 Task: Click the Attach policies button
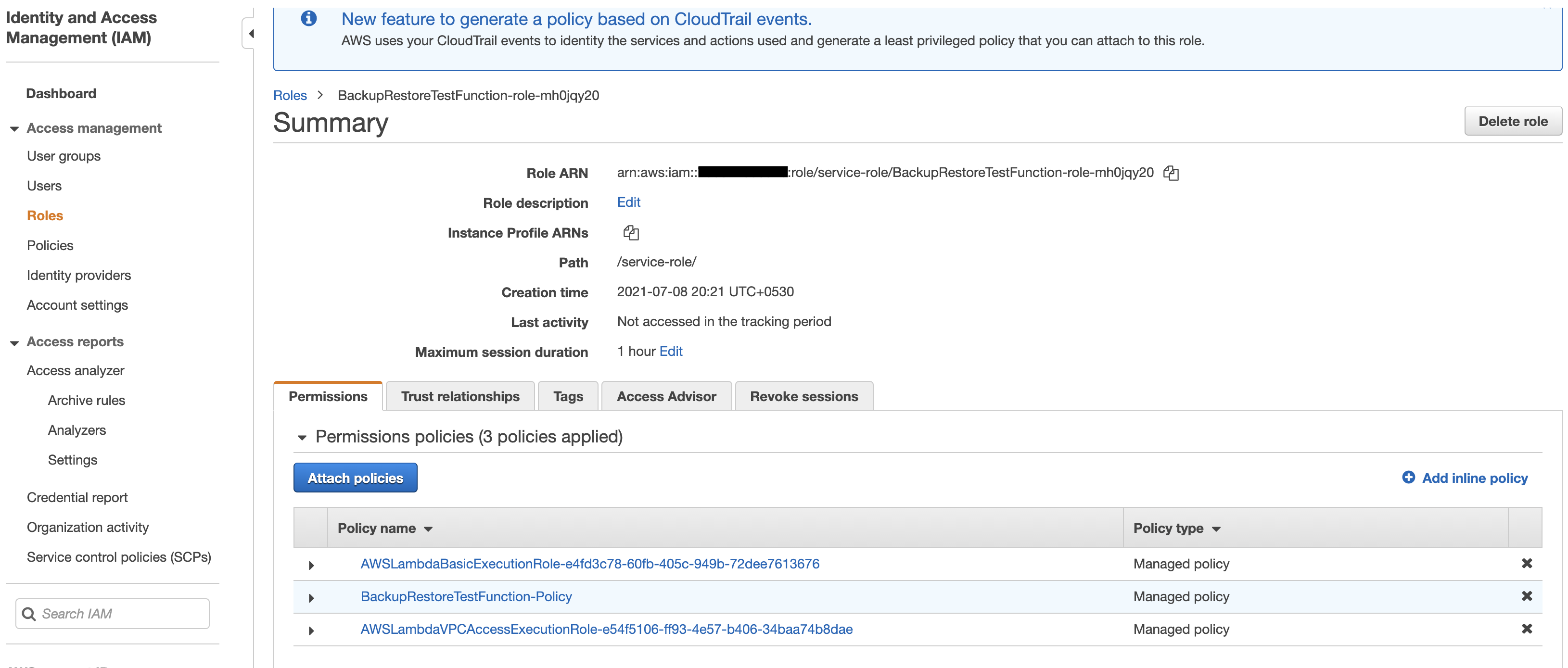pyautogui.click(x=356, y=478)
